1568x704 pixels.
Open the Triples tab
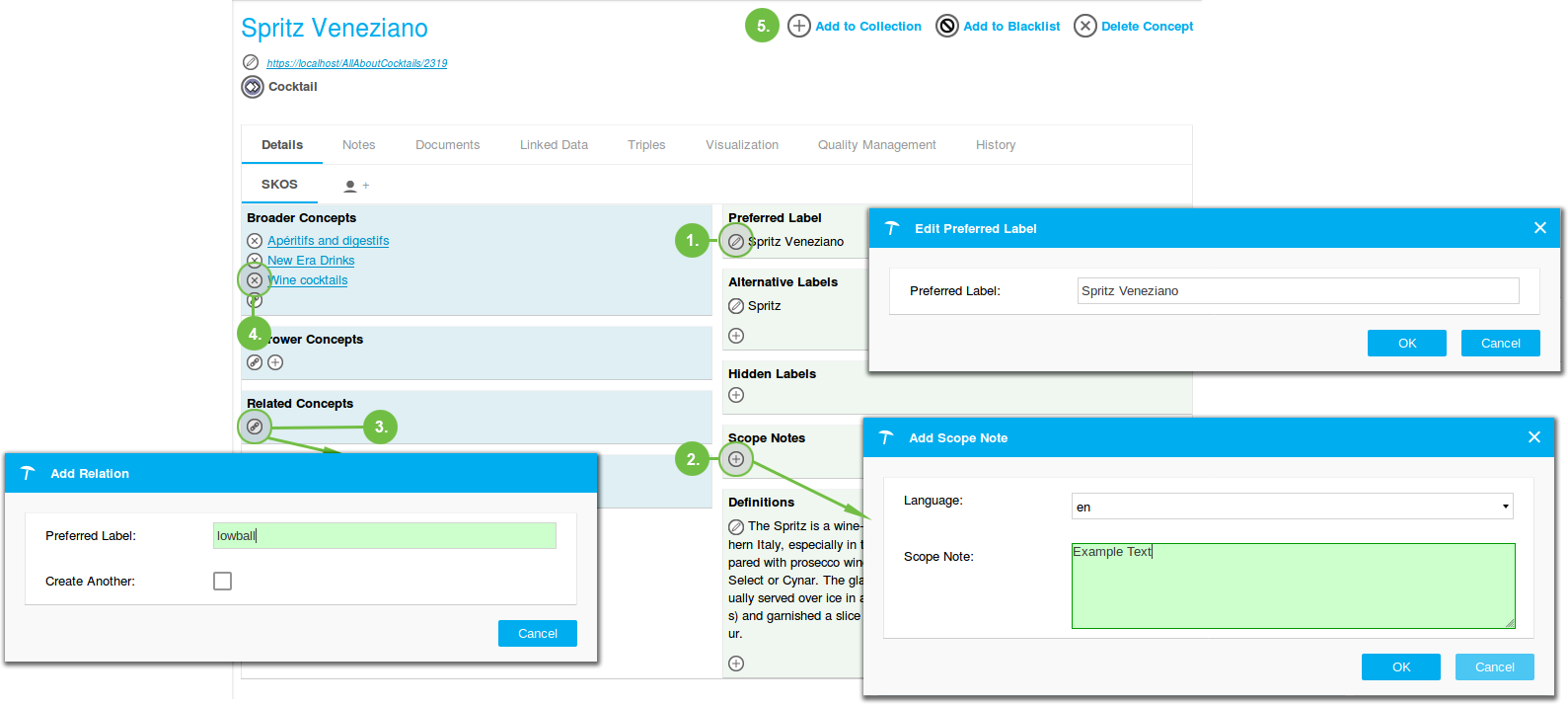[646, 145]
